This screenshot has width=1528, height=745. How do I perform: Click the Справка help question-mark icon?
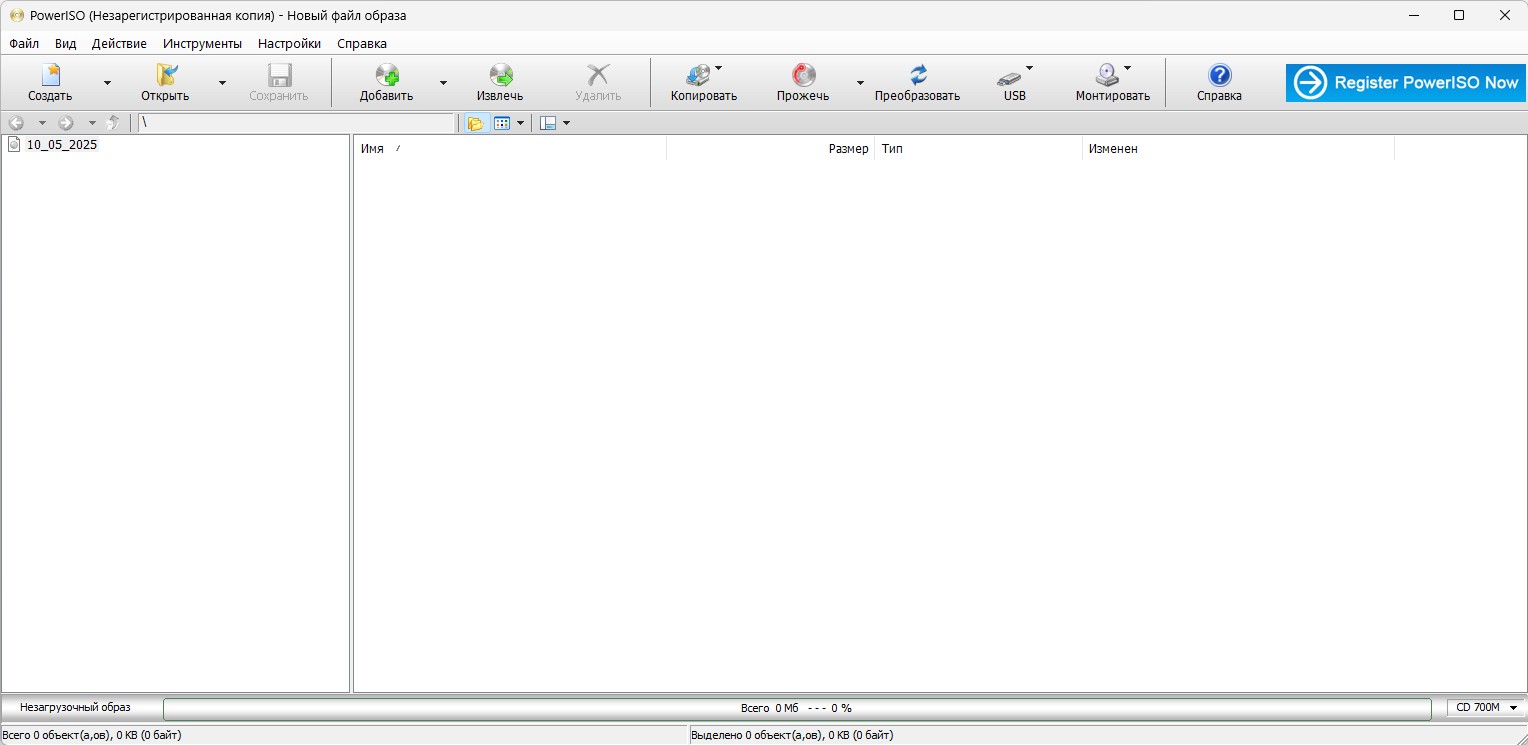tap(1220, 75)
